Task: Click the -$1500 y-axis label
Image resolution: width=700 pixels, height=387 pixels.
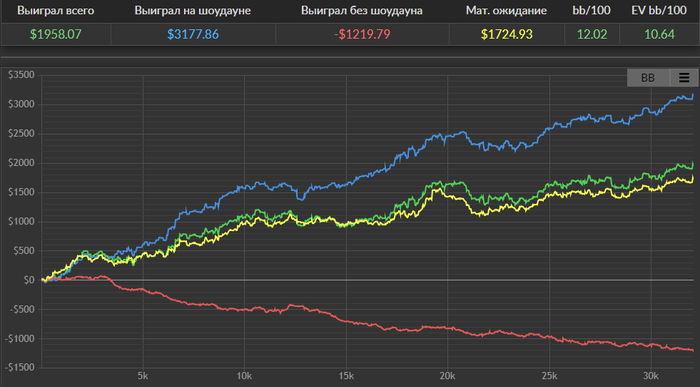Action: [20, 367]
